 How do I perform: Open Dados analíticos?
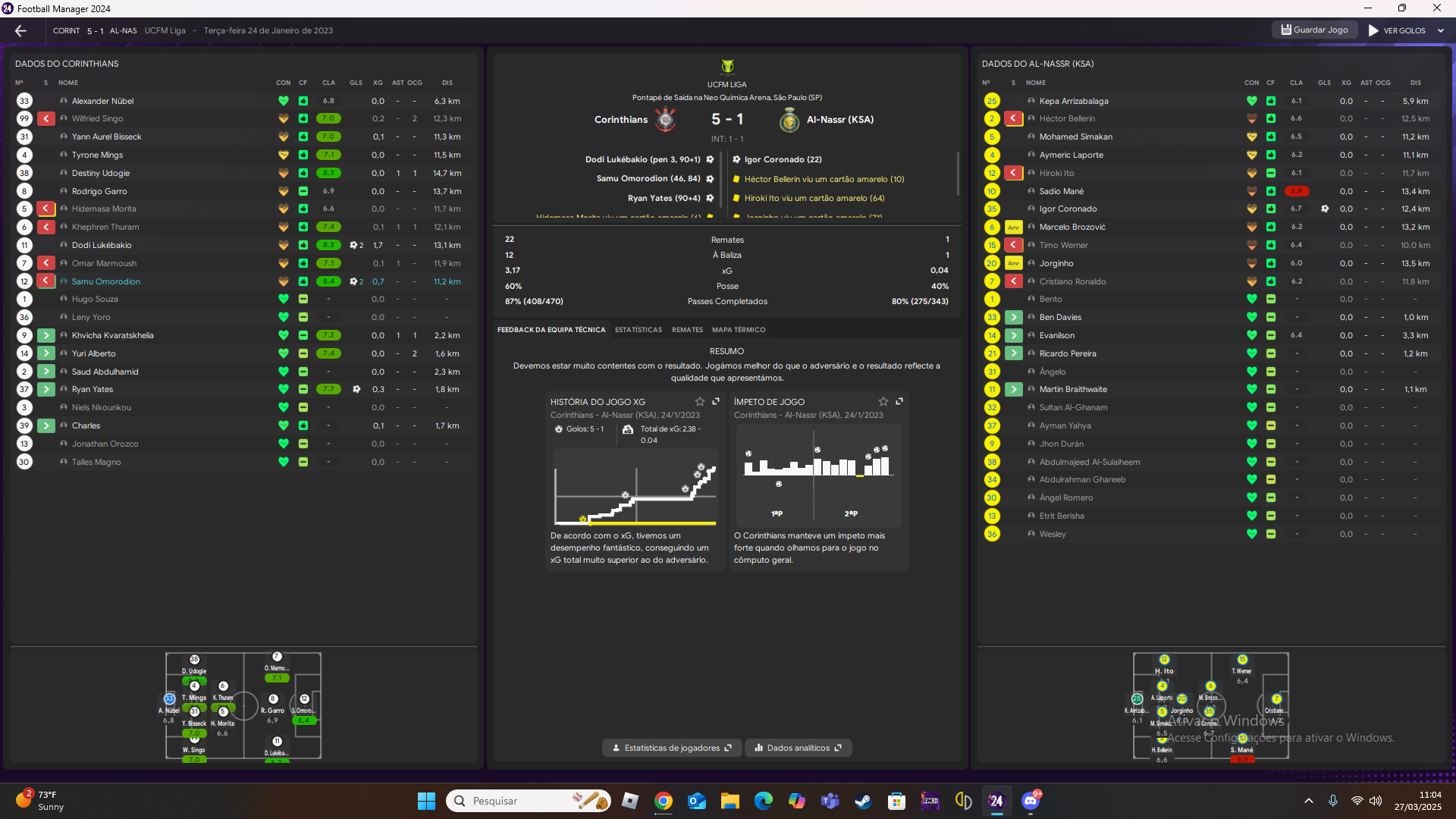click(799, 748)
